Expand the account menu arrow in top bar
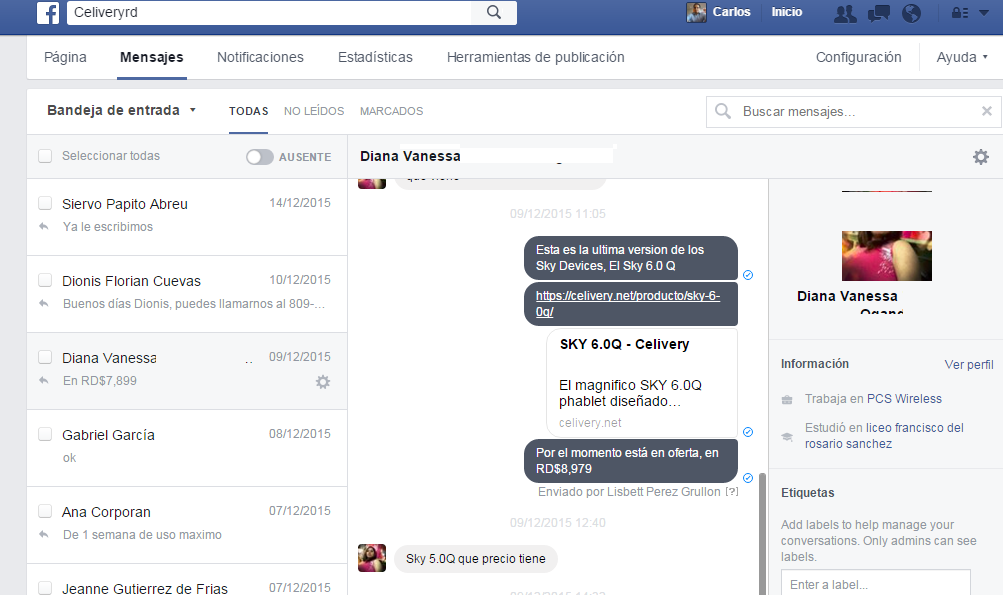Screen dimensions: 1003x595 coord(984,13)
